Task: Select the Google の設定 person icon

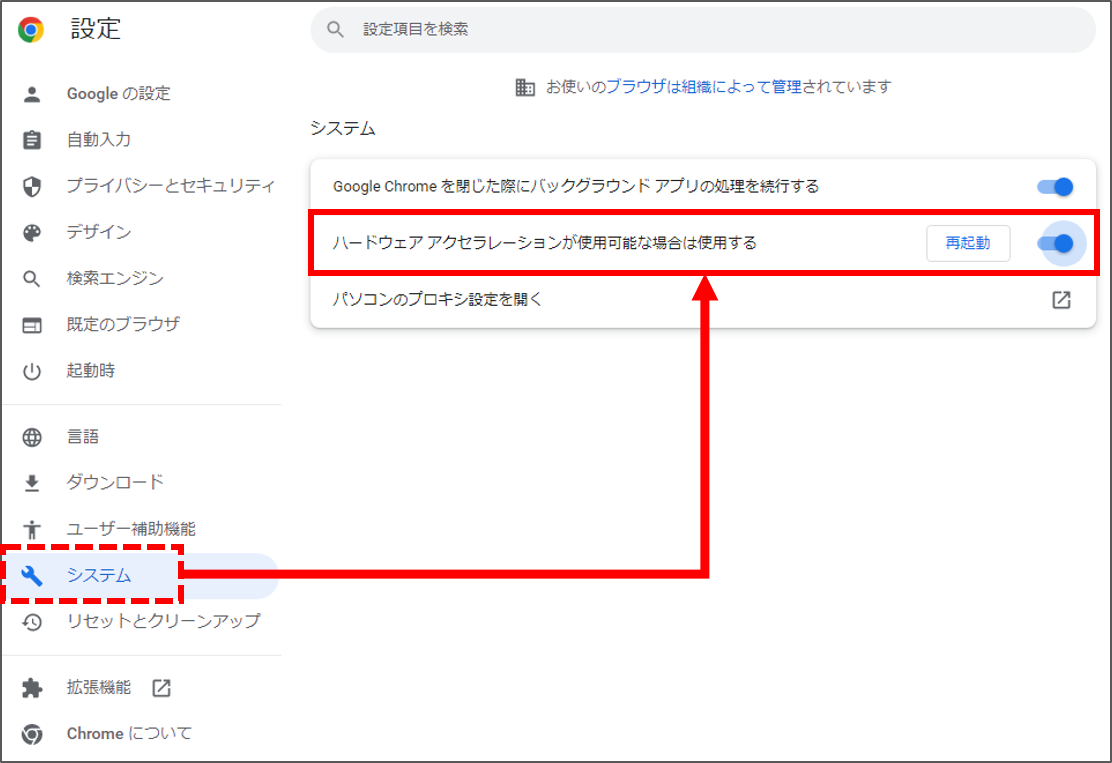Action: (33, 93)
